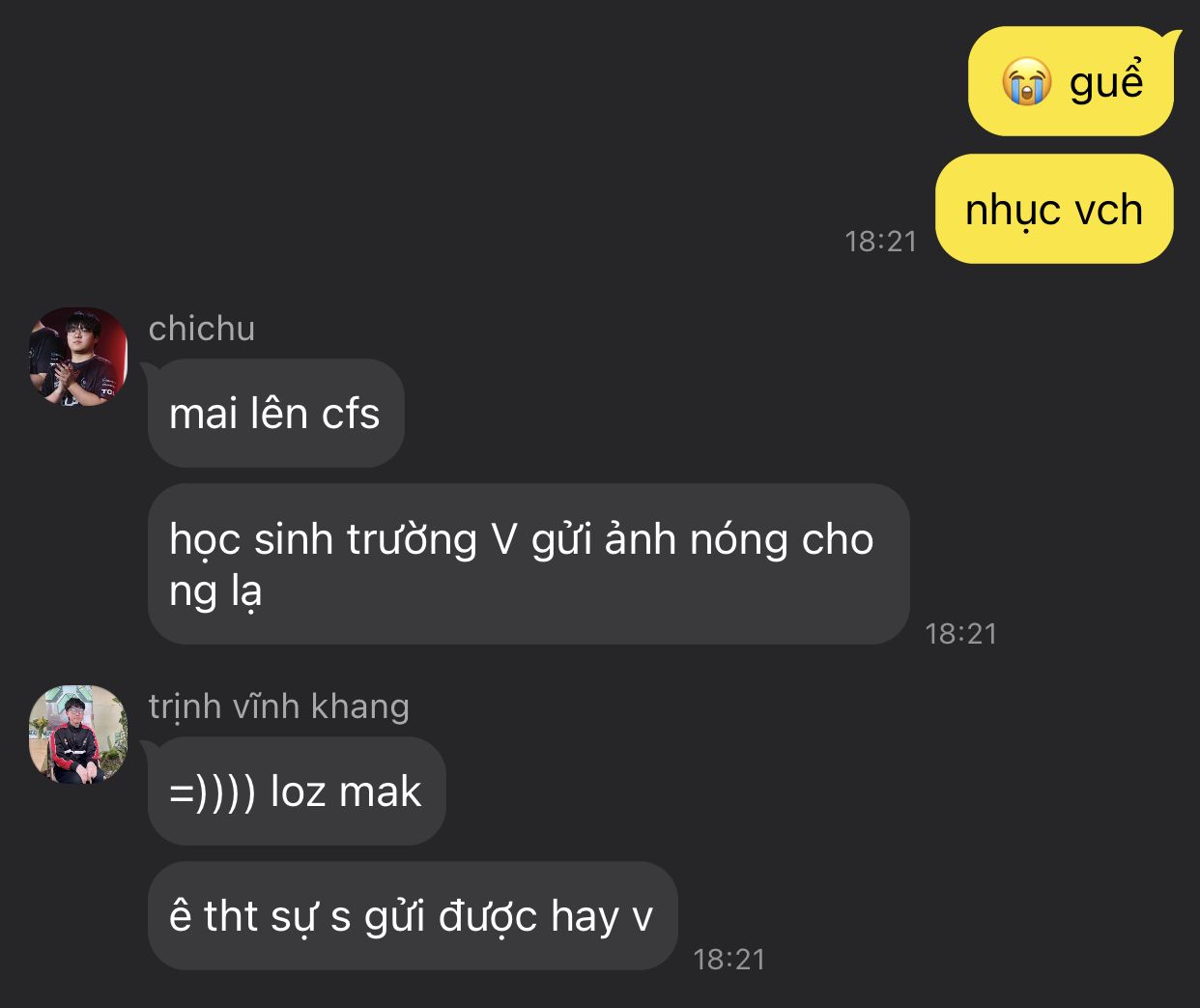Screen dimensions: 1200x1008
Task: Open trịnh vĩnh khang's avatar
Action: tap(77, 734)
